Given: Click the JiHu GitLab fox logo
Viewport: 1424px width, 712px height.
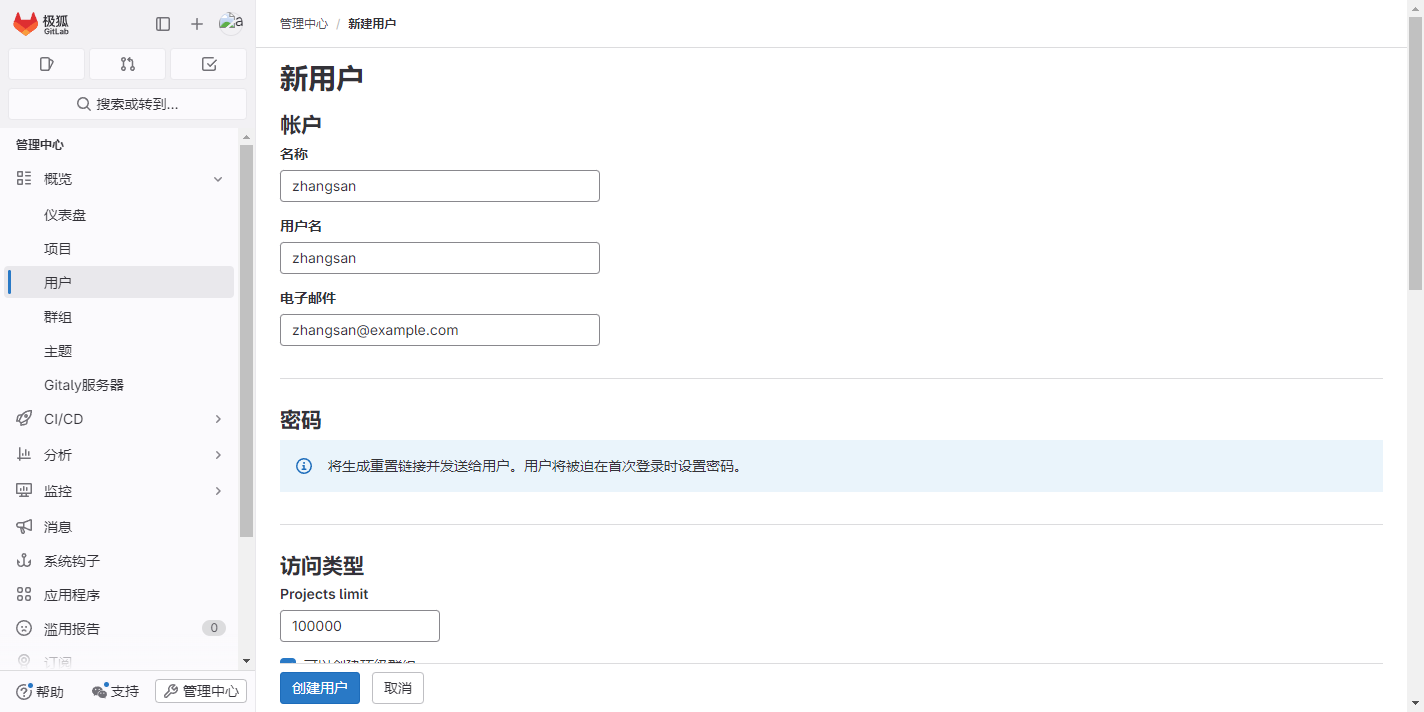Looking at the screenshot, I should 26,24.
